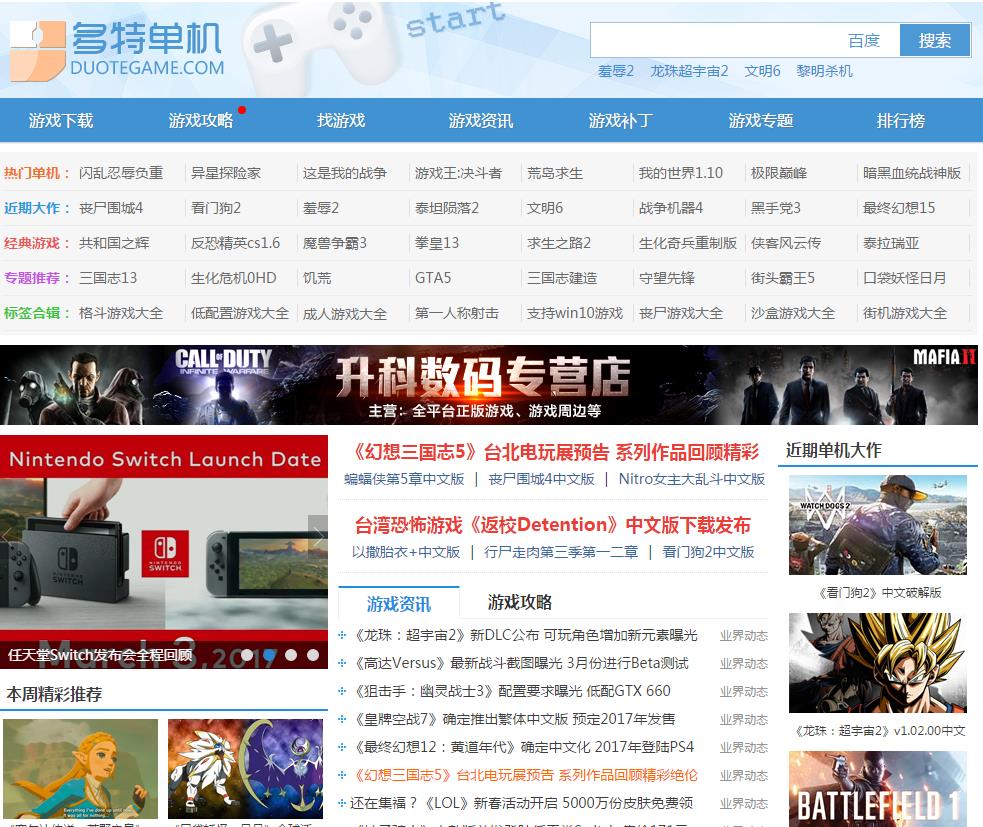Click the 搜索 search button
This screenshot has width=983, height=827.
(934, 41)
